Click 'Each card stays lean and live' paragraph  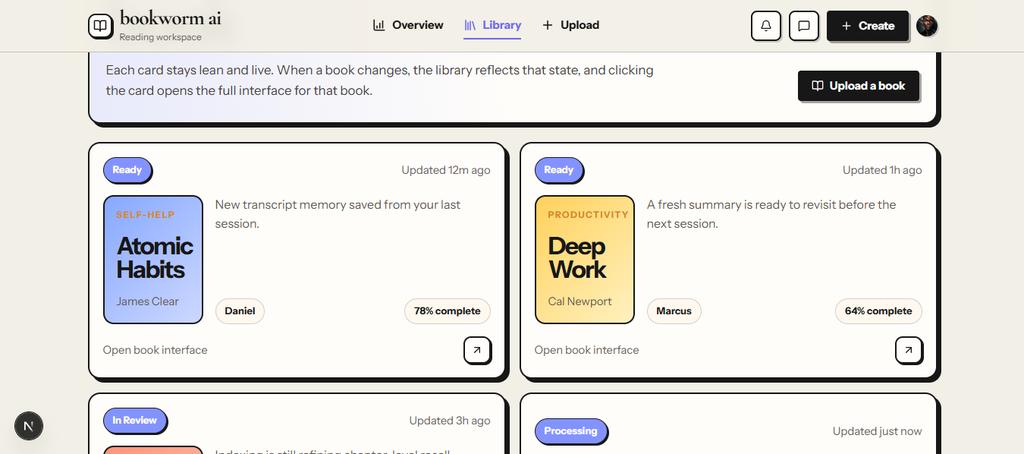tap(379, 80)
